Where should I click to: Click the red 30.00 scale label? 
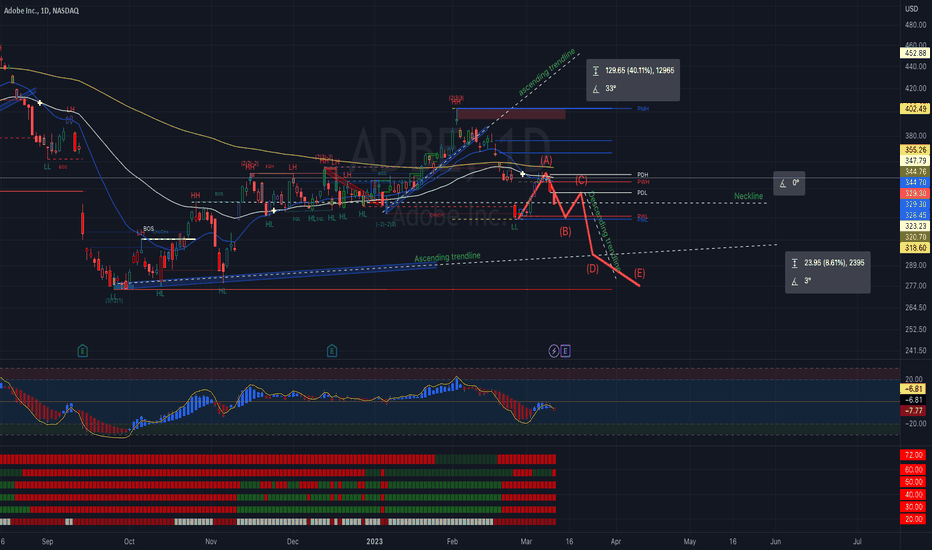913,507
